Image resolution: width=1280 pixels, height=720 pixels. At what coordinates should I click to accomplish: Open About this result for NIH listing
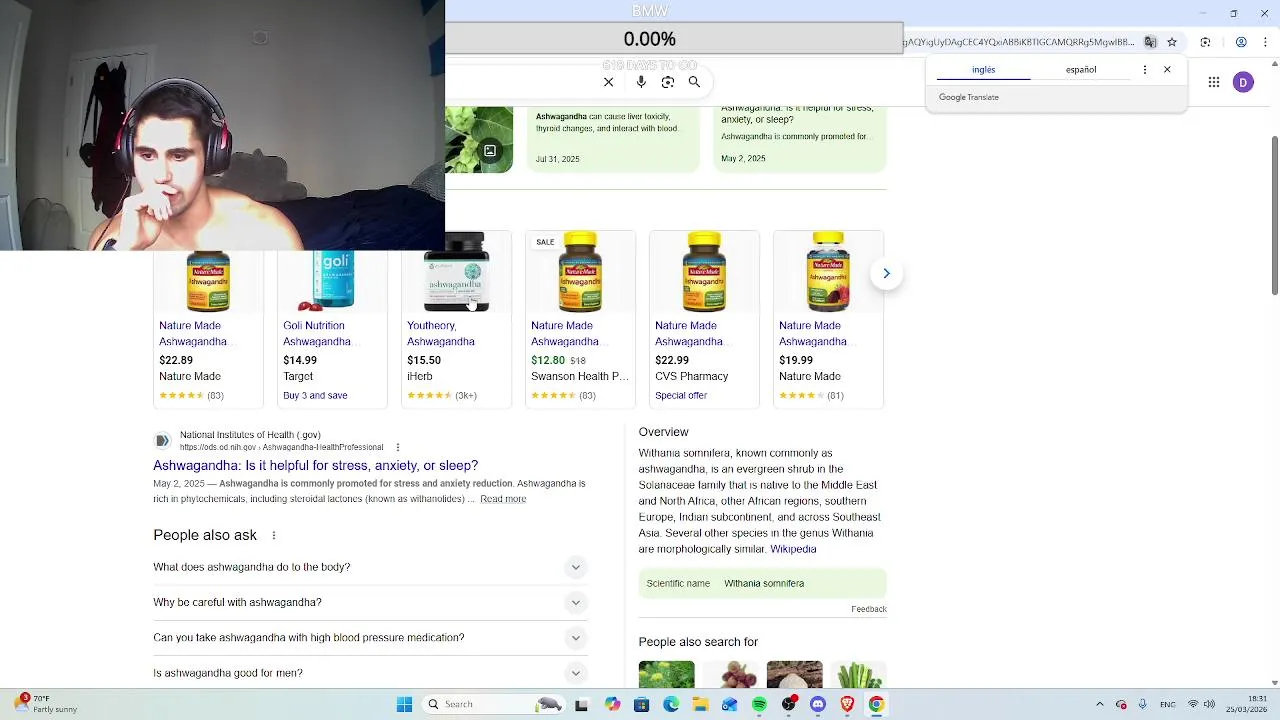[x=397, y=447]
